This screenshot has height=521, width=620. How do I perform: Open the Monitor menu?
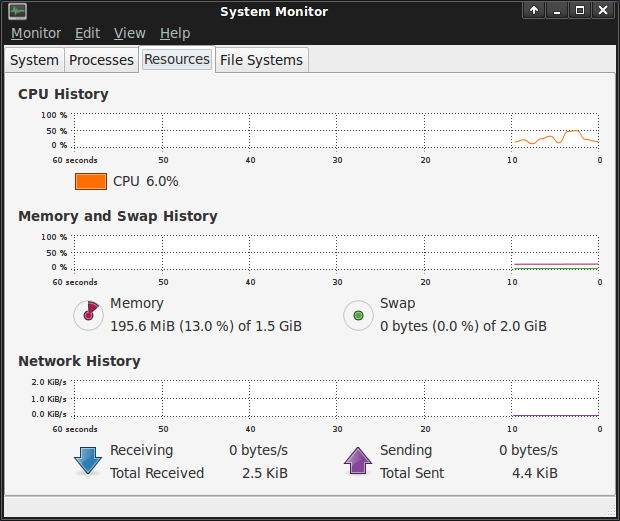[36, 33]
